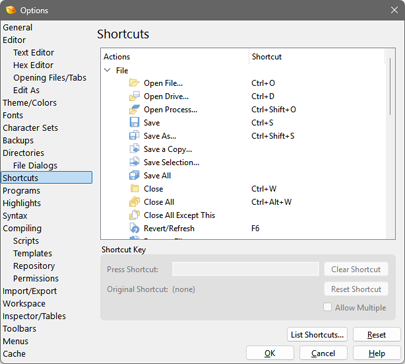This screenshot has width=405, height=364.
Task: Confirm with the OK button
Action: (x=270, y=353)
